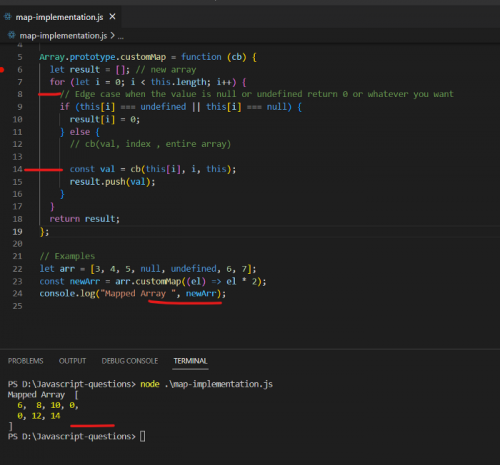
Task: Switch to the PROBLEMS panel tab
Action: pyautogui.click(x=26, y=361)
